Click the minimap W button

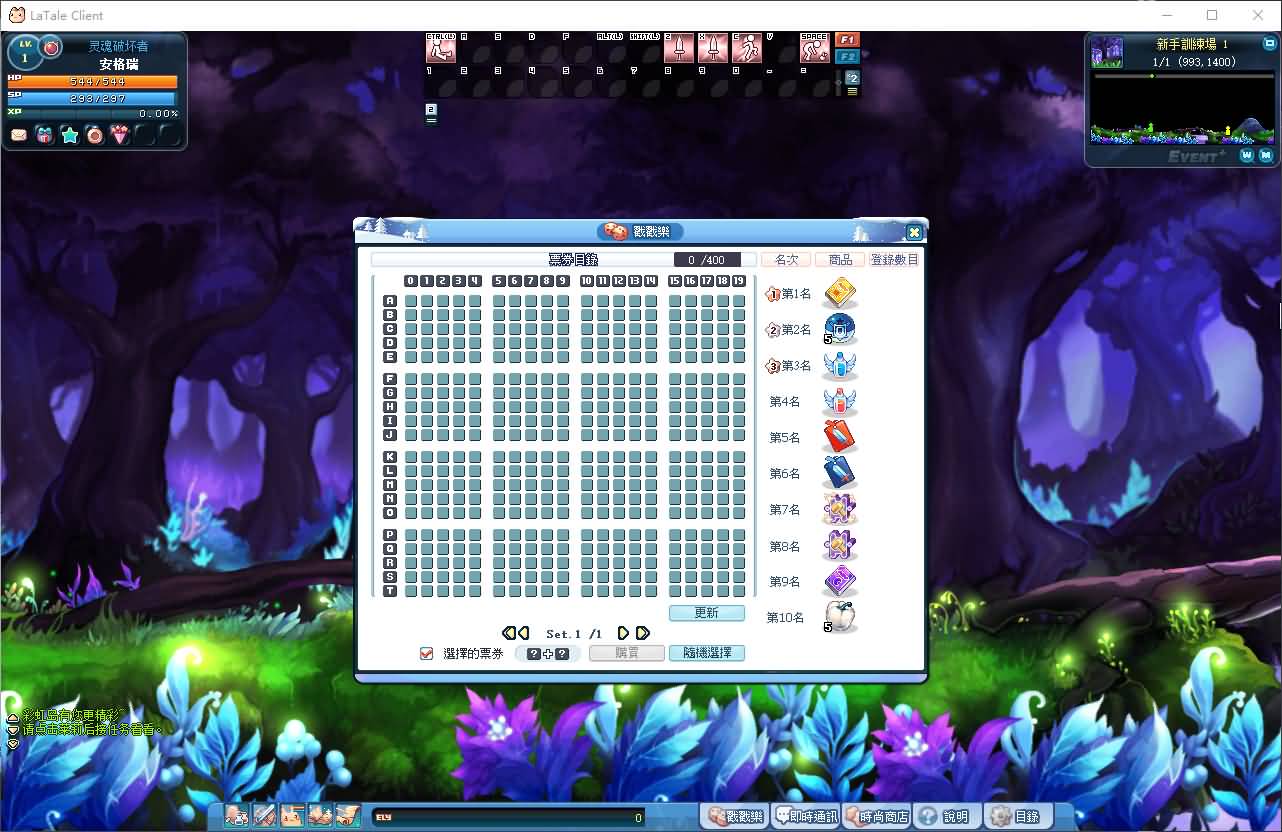(x=1247, y=155)
